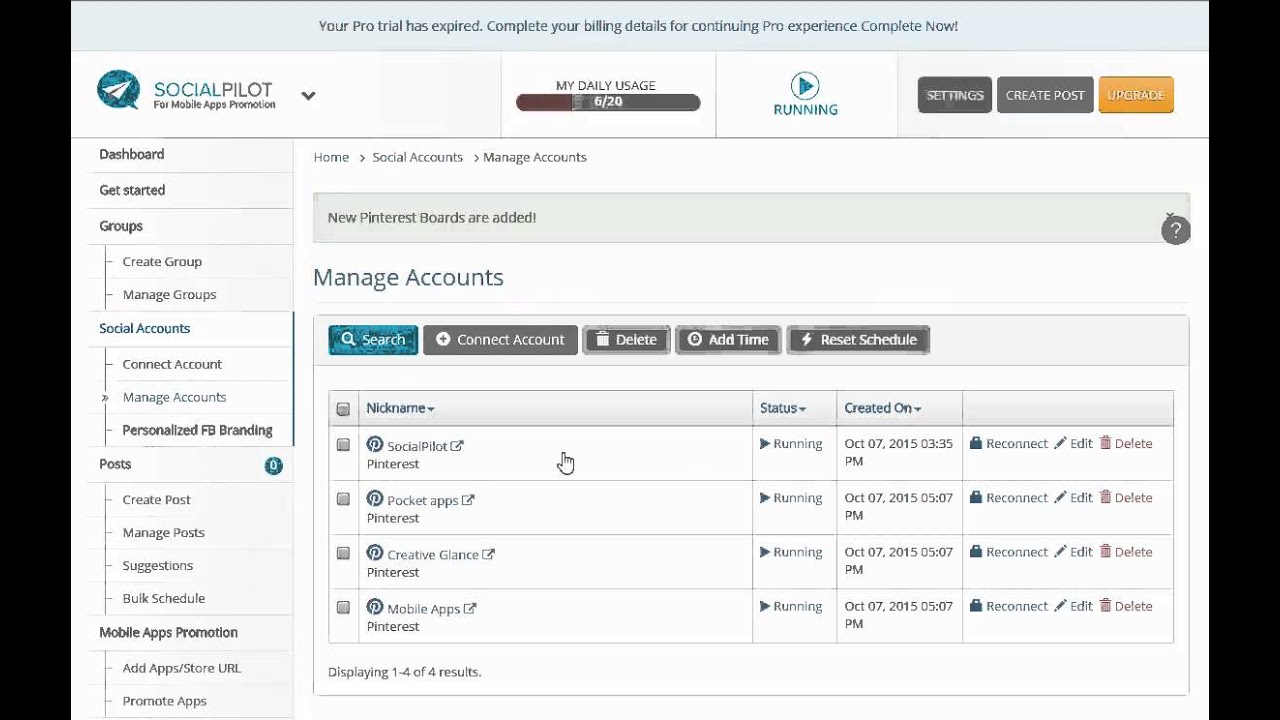This screenshot has width=1280, height=720.
Task: Select Social Accounts in the sidebar
Action: (x=144, y=328)
